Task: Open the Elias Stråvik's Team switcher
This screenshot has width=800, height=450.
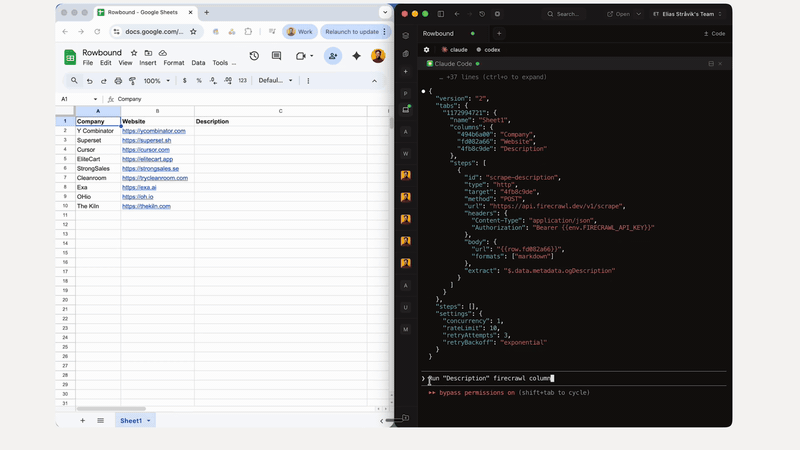Action: [687, 14]
